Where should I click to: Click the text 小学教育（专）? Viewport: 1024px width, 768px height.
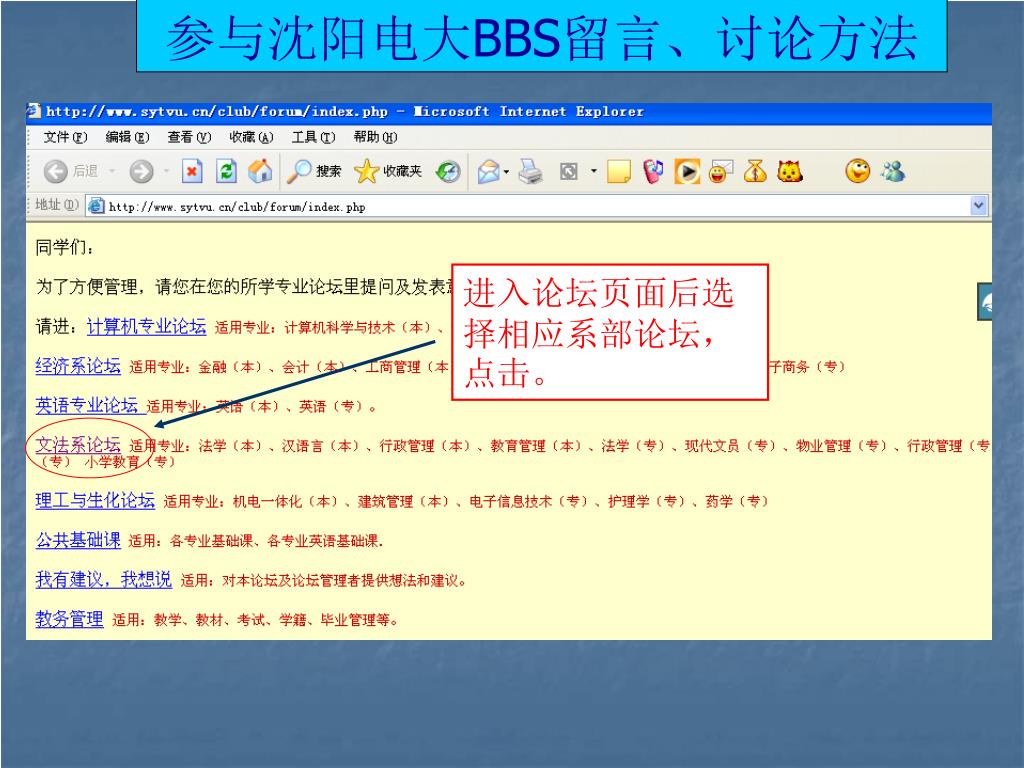click(x=131, y=462)
